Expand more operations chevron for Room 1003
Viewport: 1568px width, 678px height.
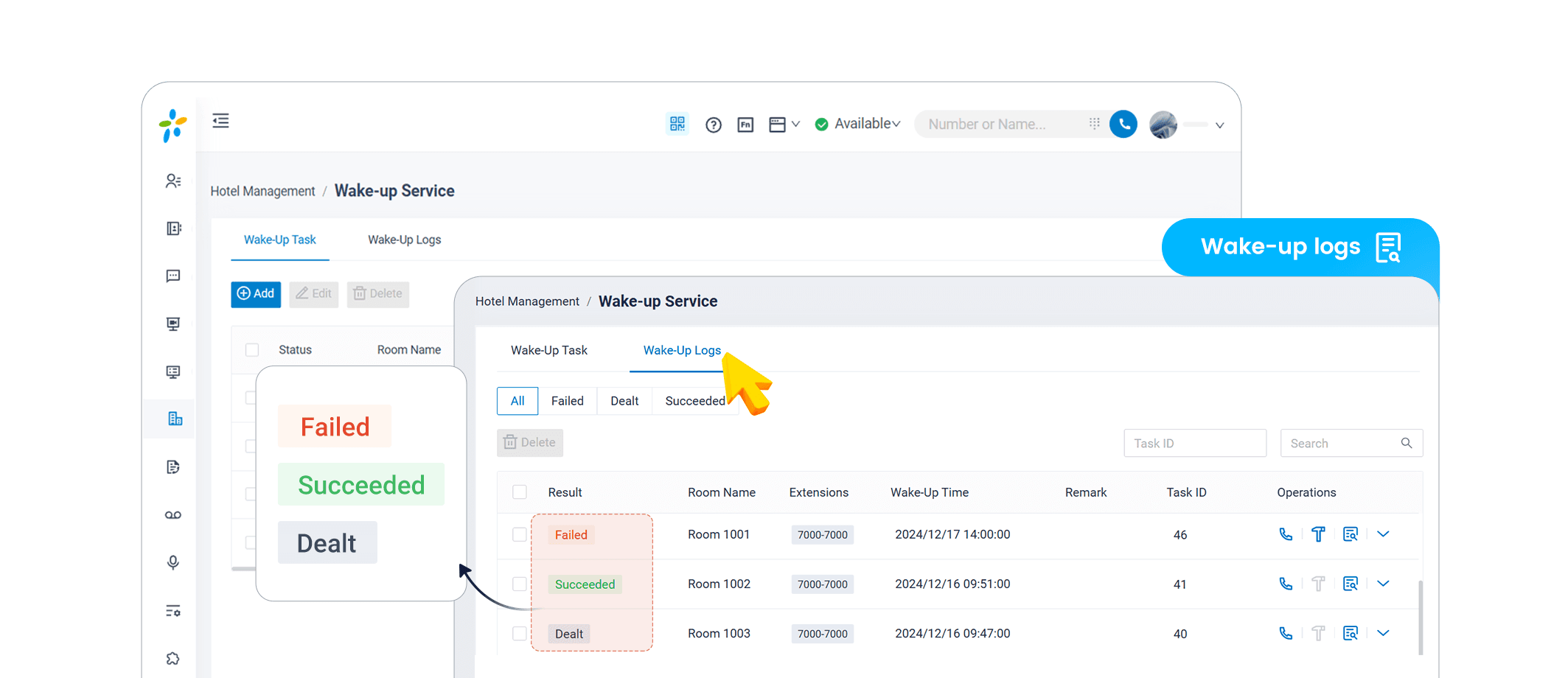pyautogui.click(x=1383, y=633)
